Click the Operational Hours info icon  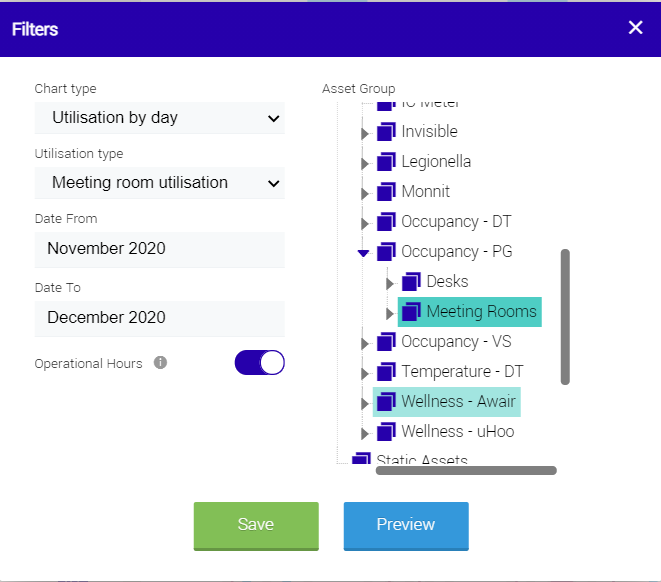click(160, 362)
